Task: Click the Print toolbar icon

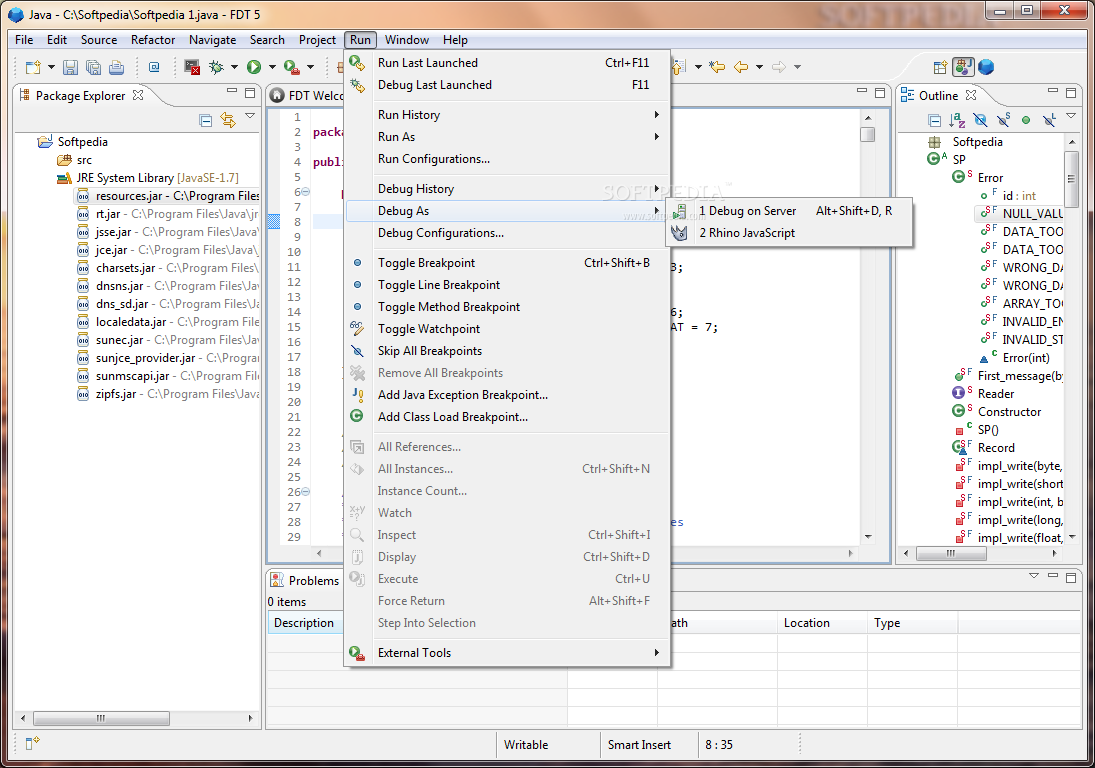Action: click(x=117, y=67)
